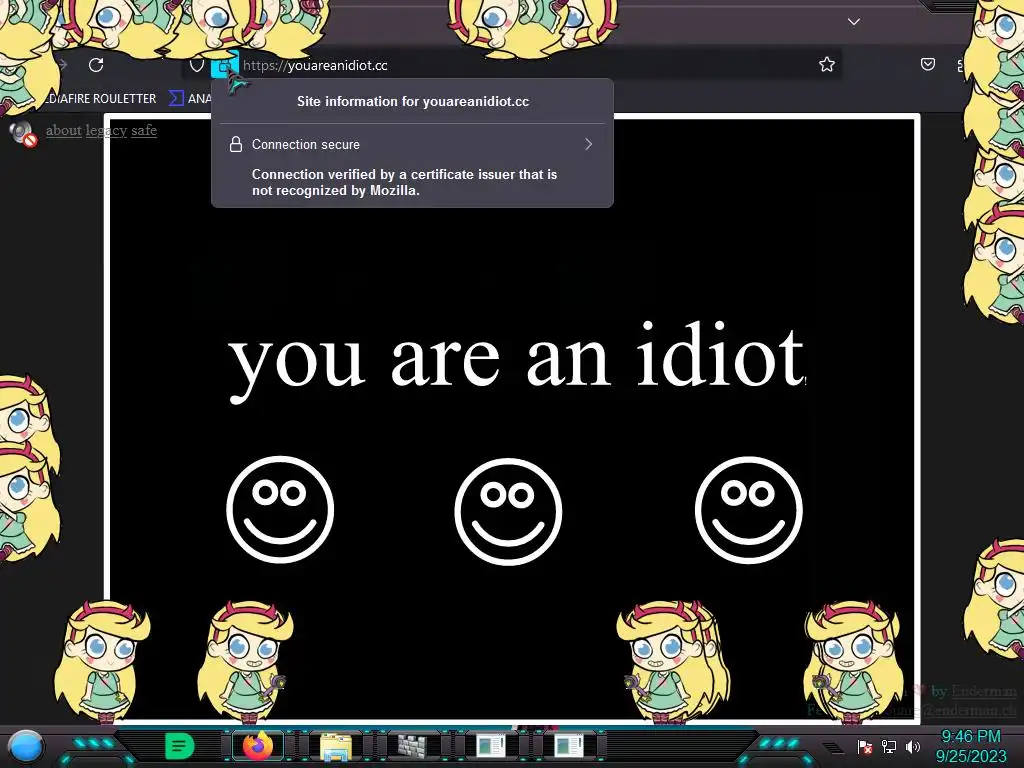Open Action Center flag tray icon
Viewport: 1024px width, 768px height.
pos(864,746)
